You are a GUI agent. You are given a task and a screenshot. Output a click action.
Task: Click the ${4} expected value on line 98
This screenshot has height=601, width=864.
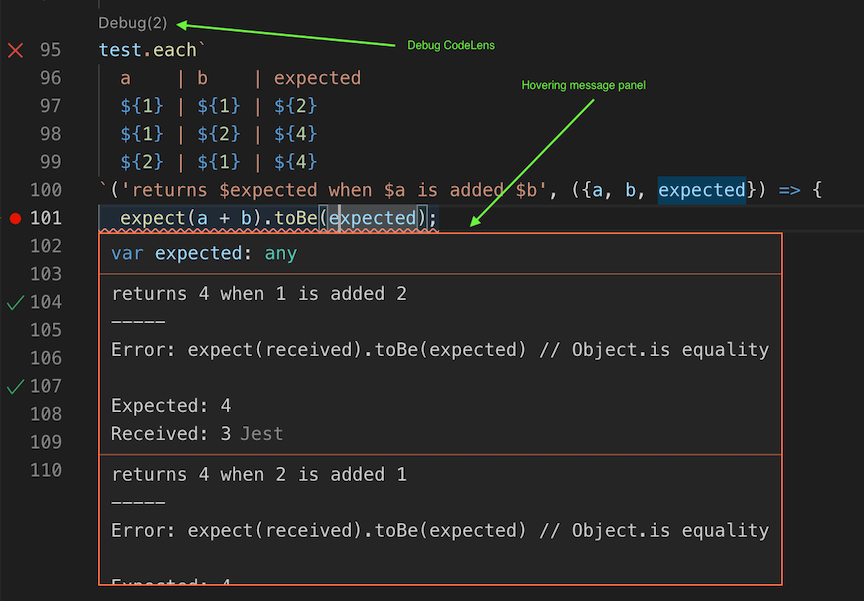296,134
